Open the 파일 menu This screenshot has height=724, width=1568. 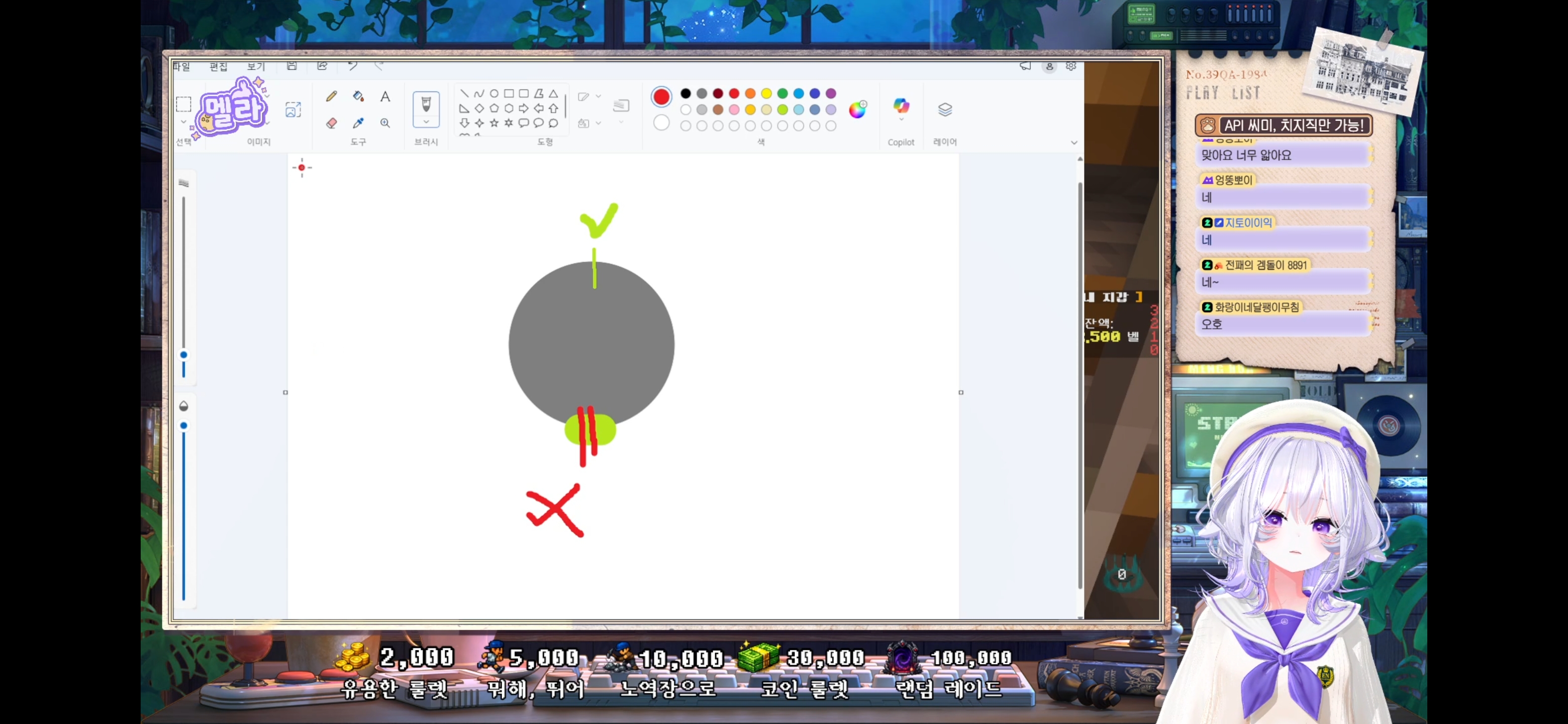point(181,66)
